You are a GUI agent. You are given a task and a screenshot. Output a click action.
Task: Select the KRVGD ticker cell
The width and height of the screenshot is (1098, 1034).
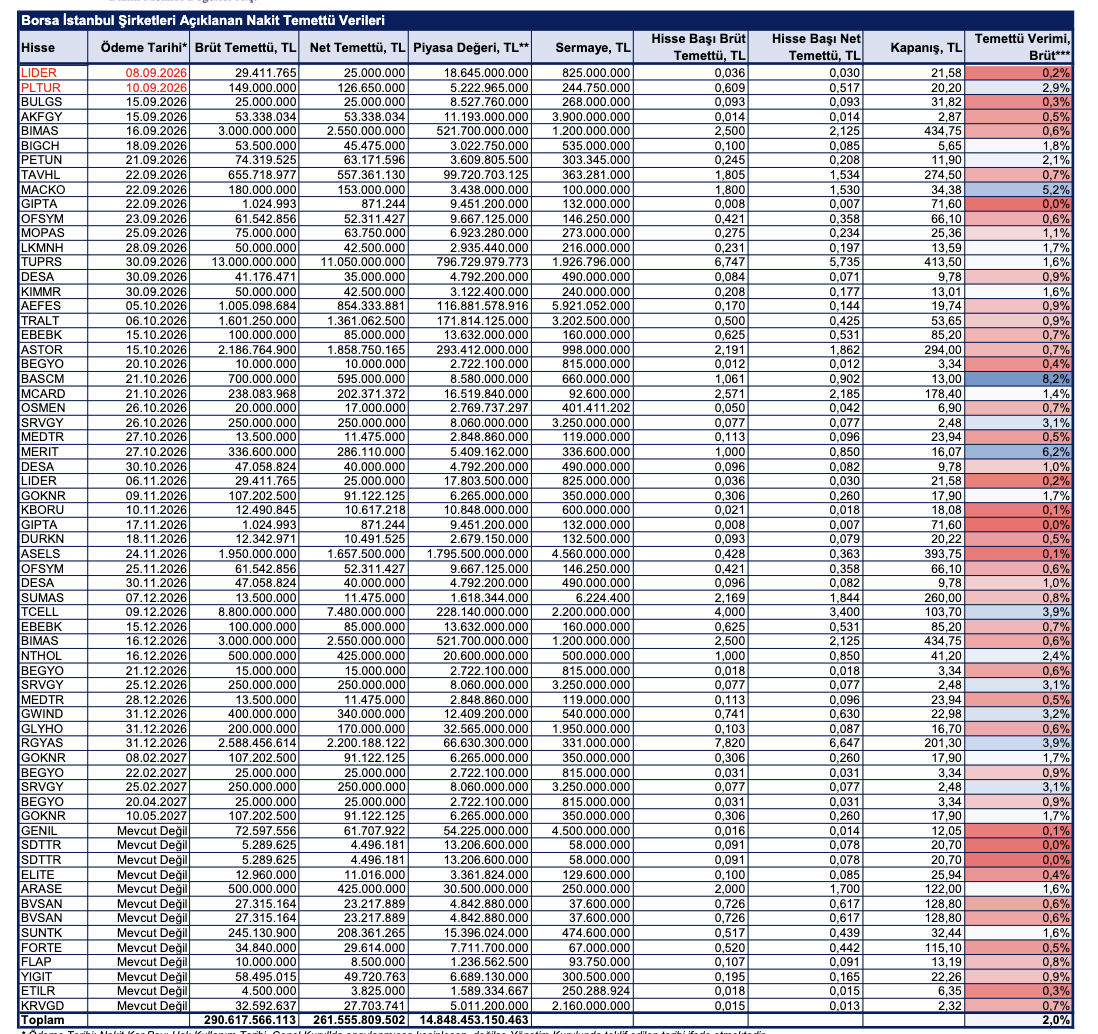tap(42, 1006)
